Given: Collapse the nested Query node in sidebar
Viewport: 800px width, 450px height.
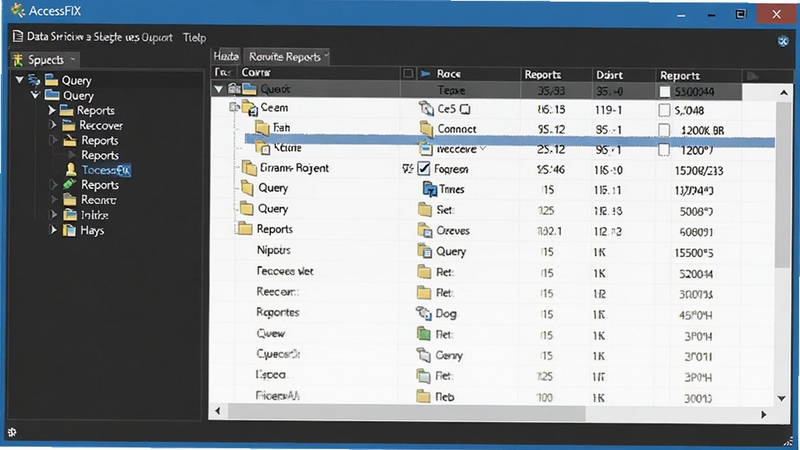Looking at the screenshot, I should 35,95.
